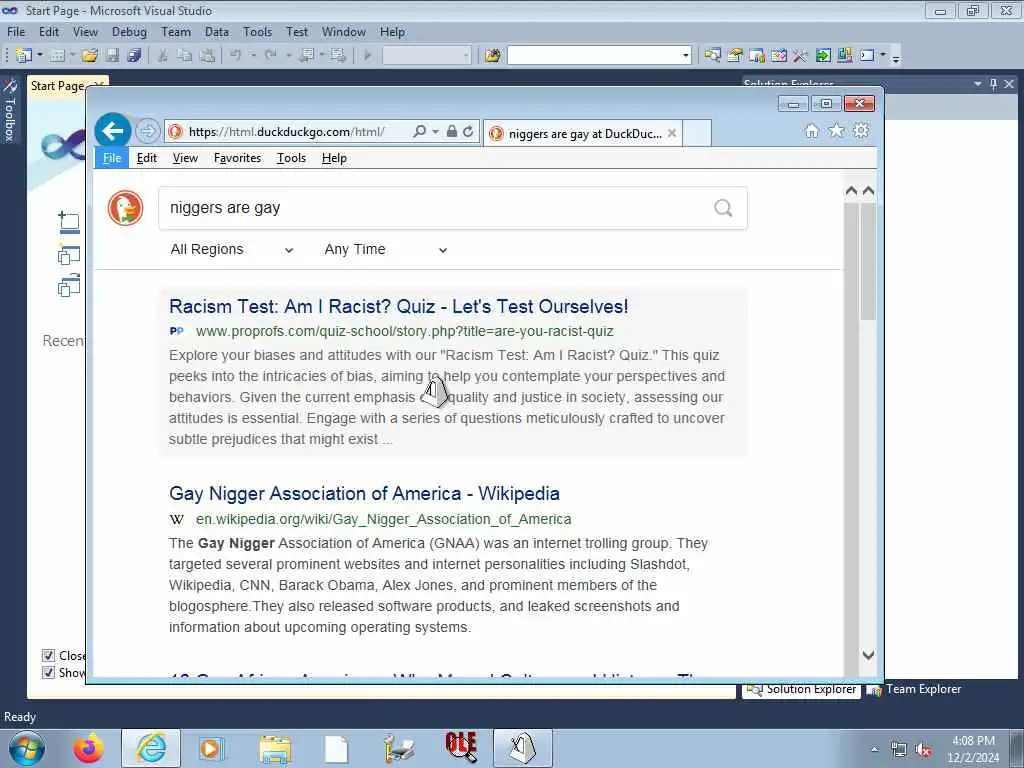
Task: Click Open File folder icon in Visual Studio toolbar
Action: click(90, 56)
